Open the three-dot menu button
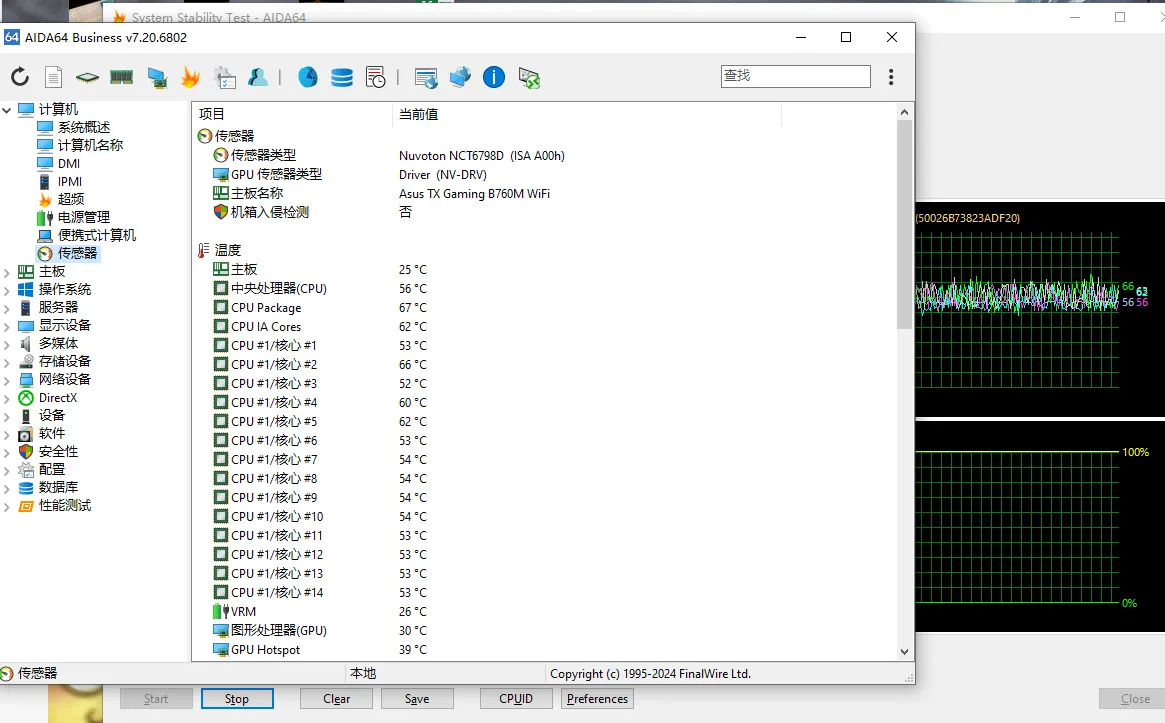The width and height of the screenshot is (1165, 723). point(891,77)
